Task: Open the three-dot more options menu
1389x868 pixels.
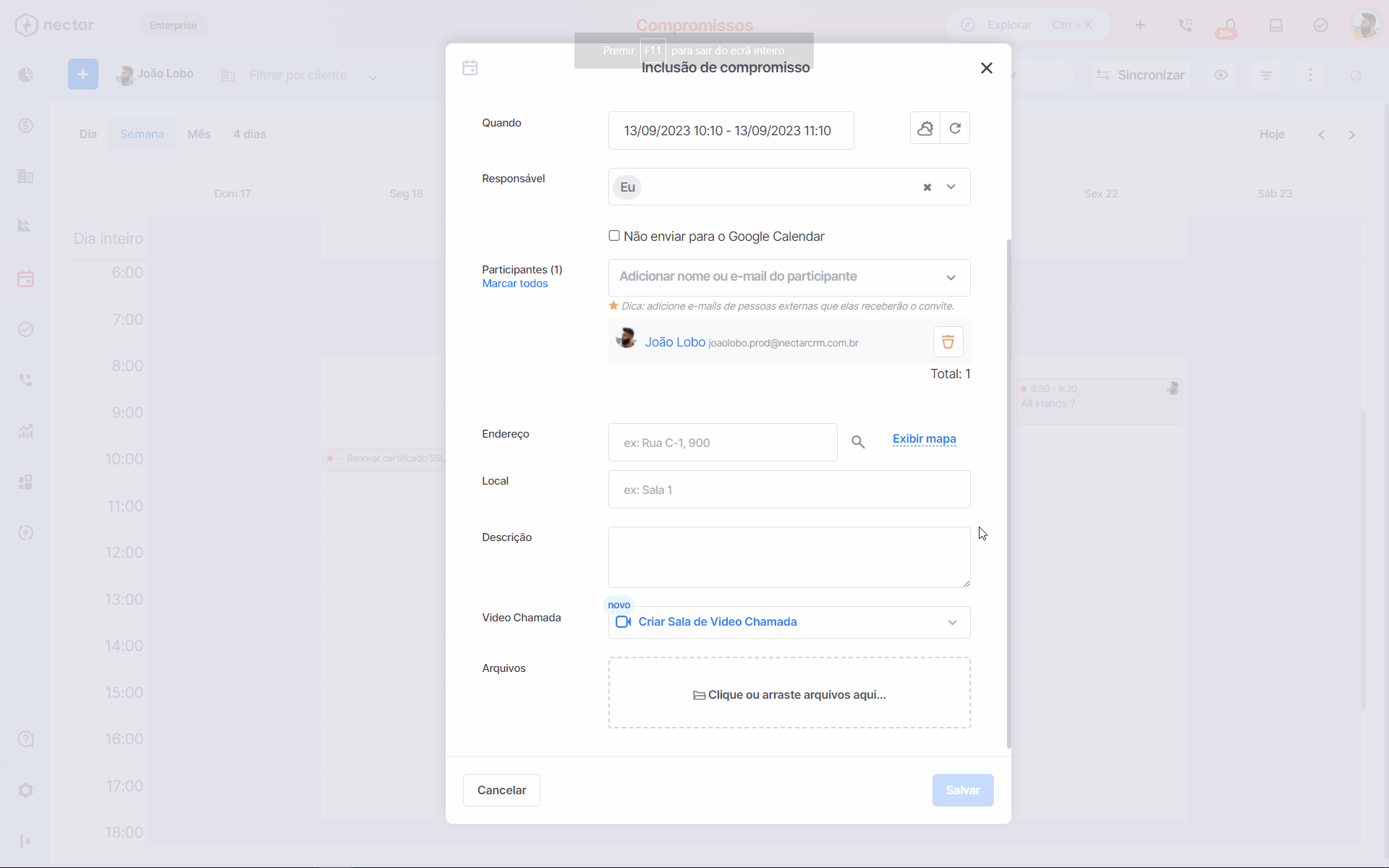Action: [1310, 75]
